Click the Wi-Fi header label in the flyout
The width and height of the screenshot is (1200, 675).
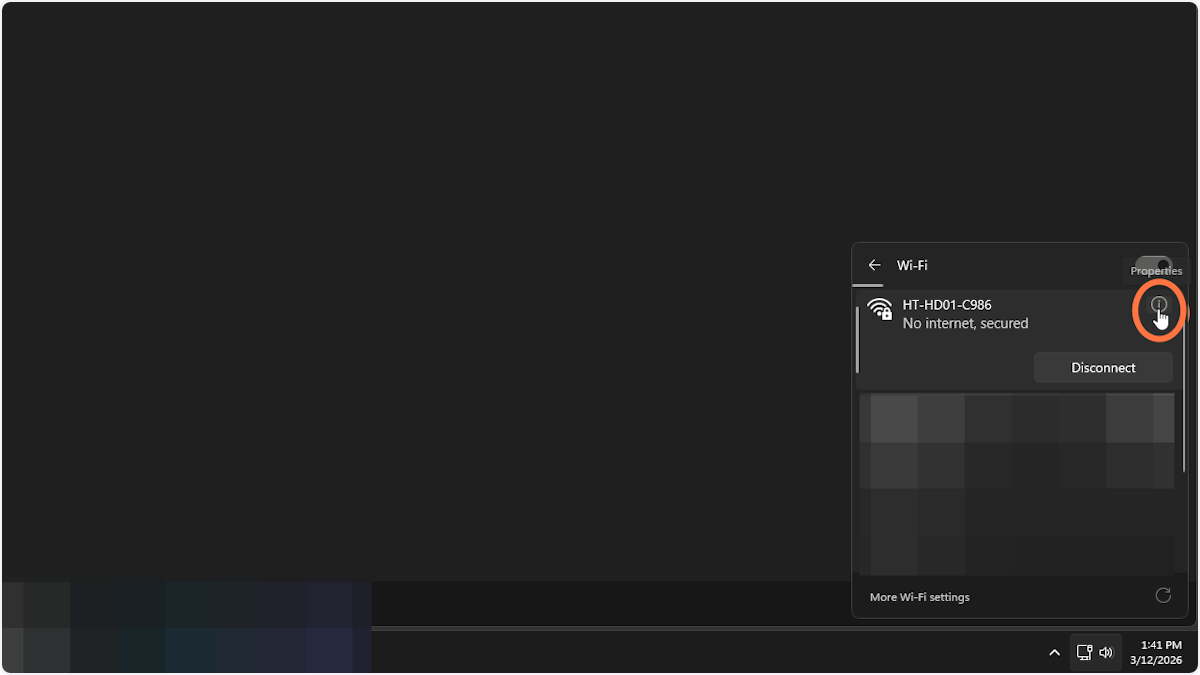pos(913,265)
